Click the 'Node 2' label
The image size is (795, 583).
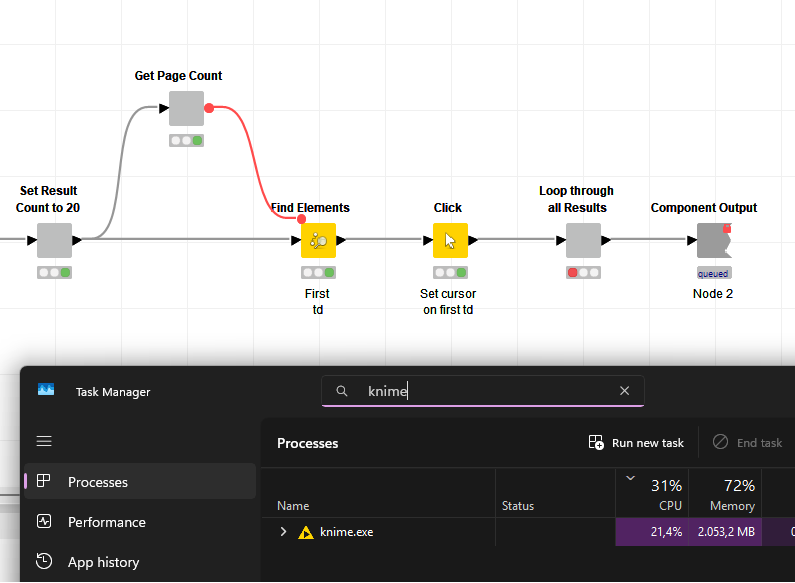click(713, 294)
